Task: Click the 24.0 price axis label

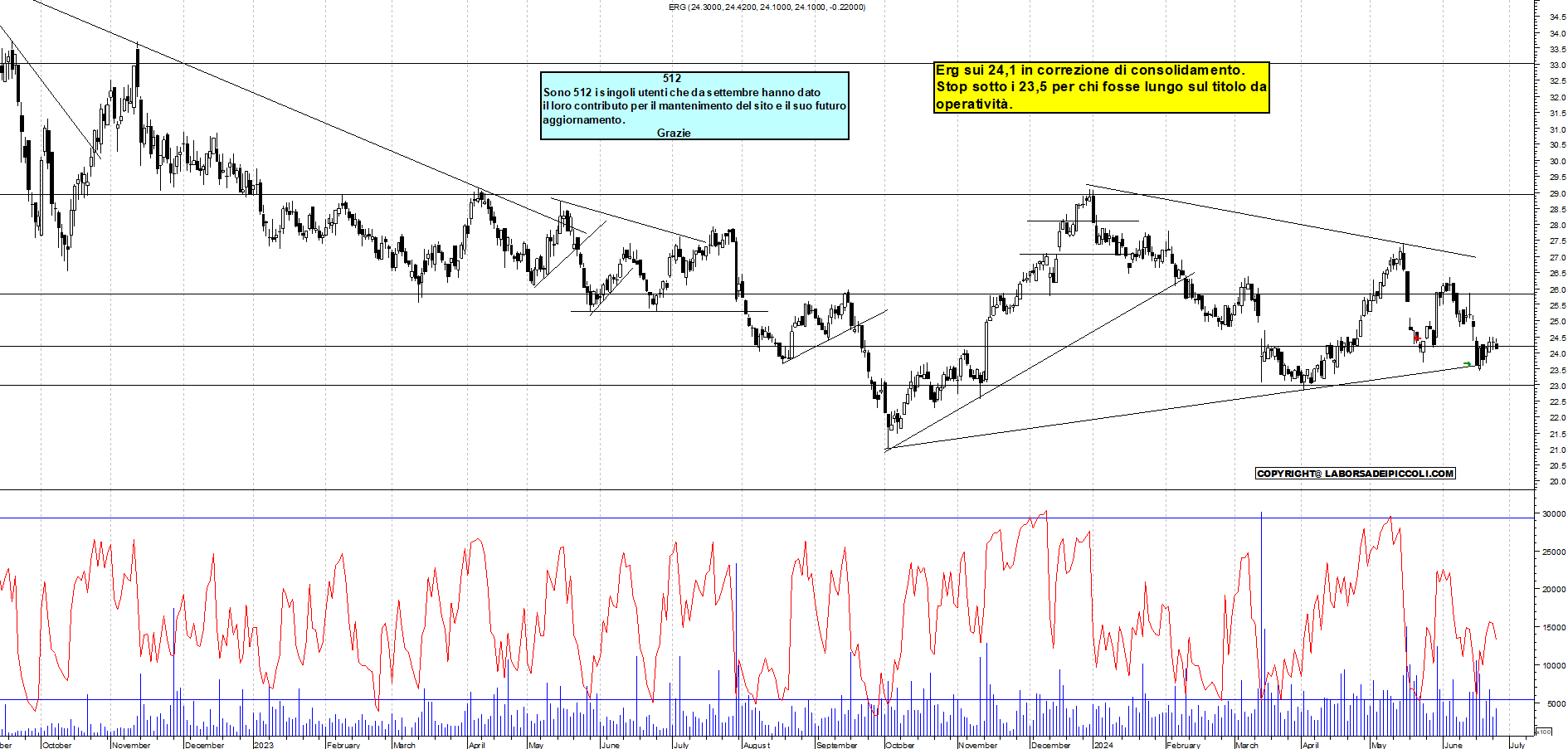Action: point(1557,354)
